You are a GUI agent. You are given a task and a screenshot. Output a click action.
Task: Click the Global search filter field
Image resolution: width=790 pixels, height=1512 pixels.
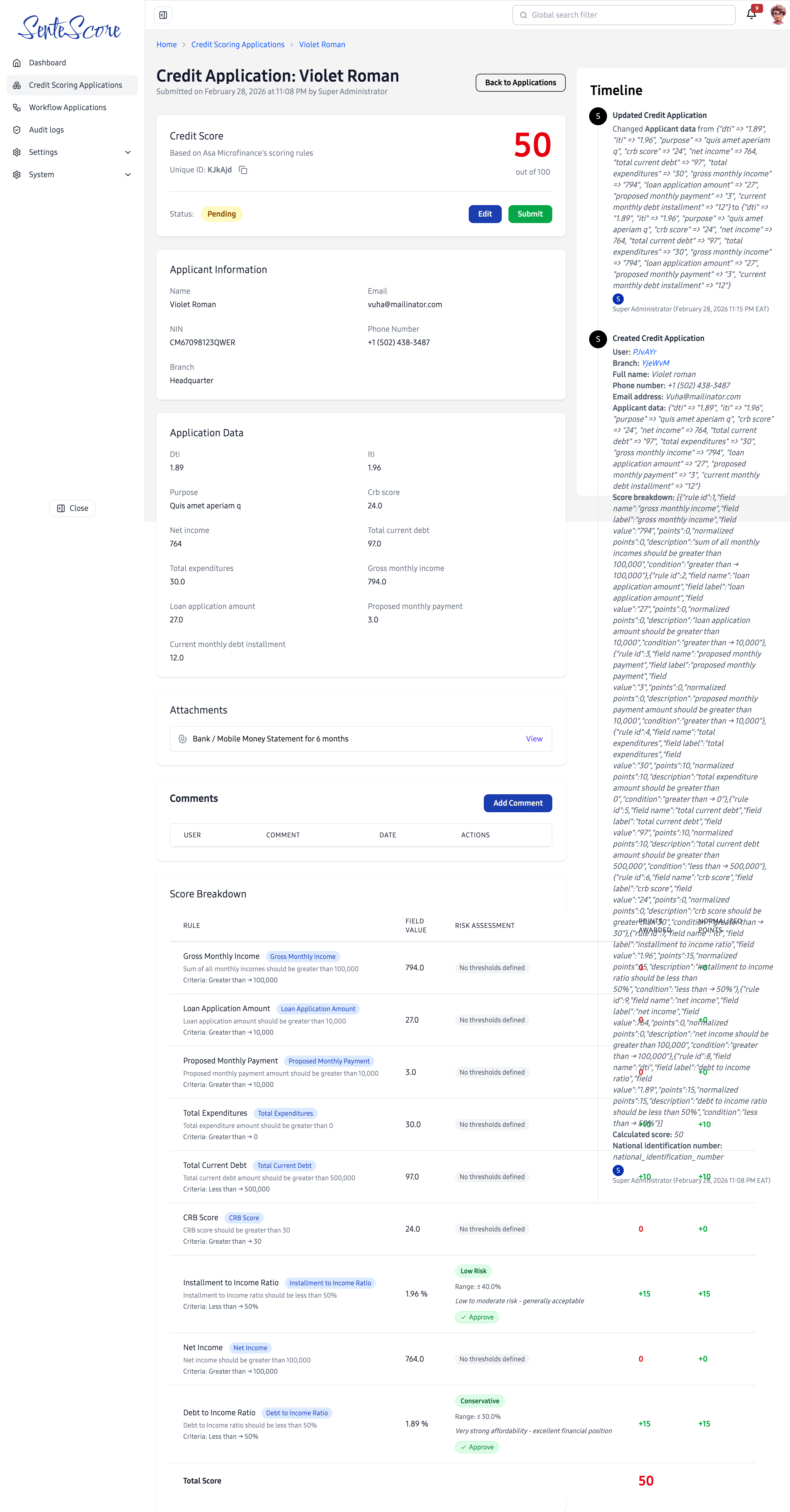click(624, 15)
